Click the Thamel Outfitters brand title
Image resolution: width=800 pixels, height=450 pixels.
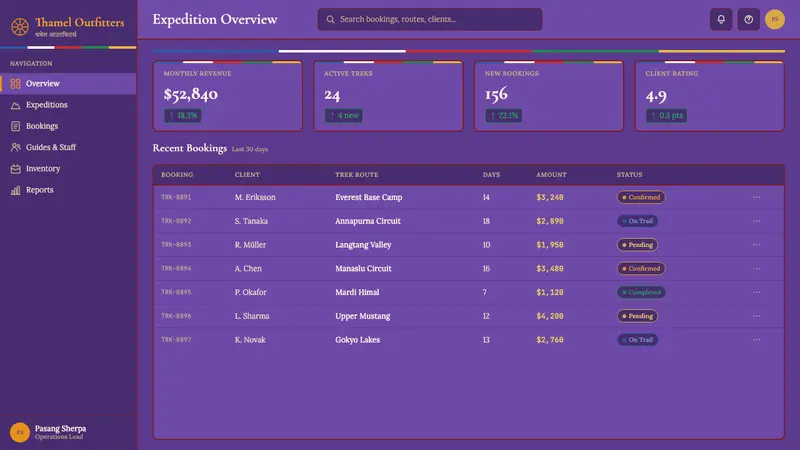tap(80, 22)
